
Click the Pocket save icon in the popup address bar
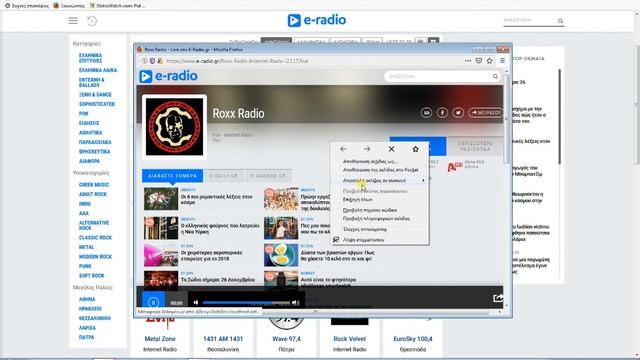click(479, 61)
